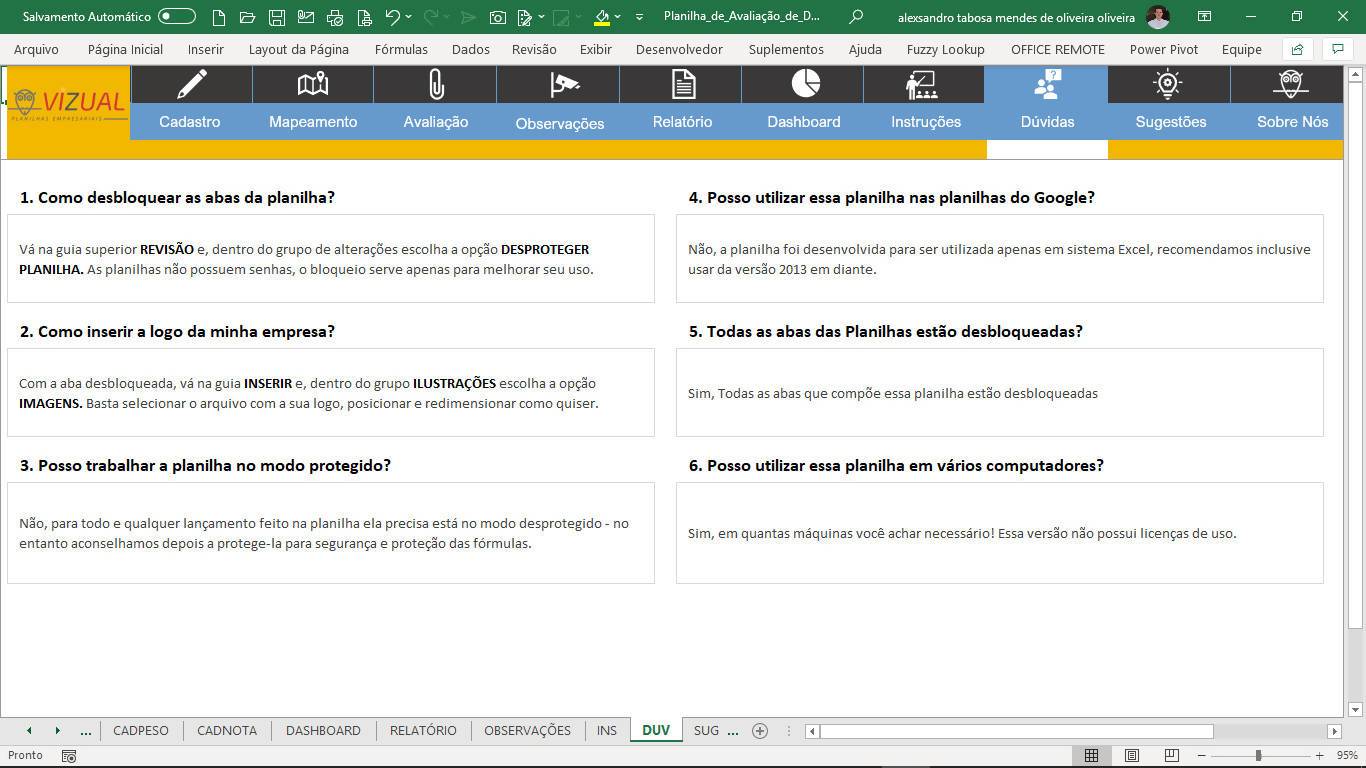Open the undo history dropdown arrow
The image size is (1366, 768).
408,17
